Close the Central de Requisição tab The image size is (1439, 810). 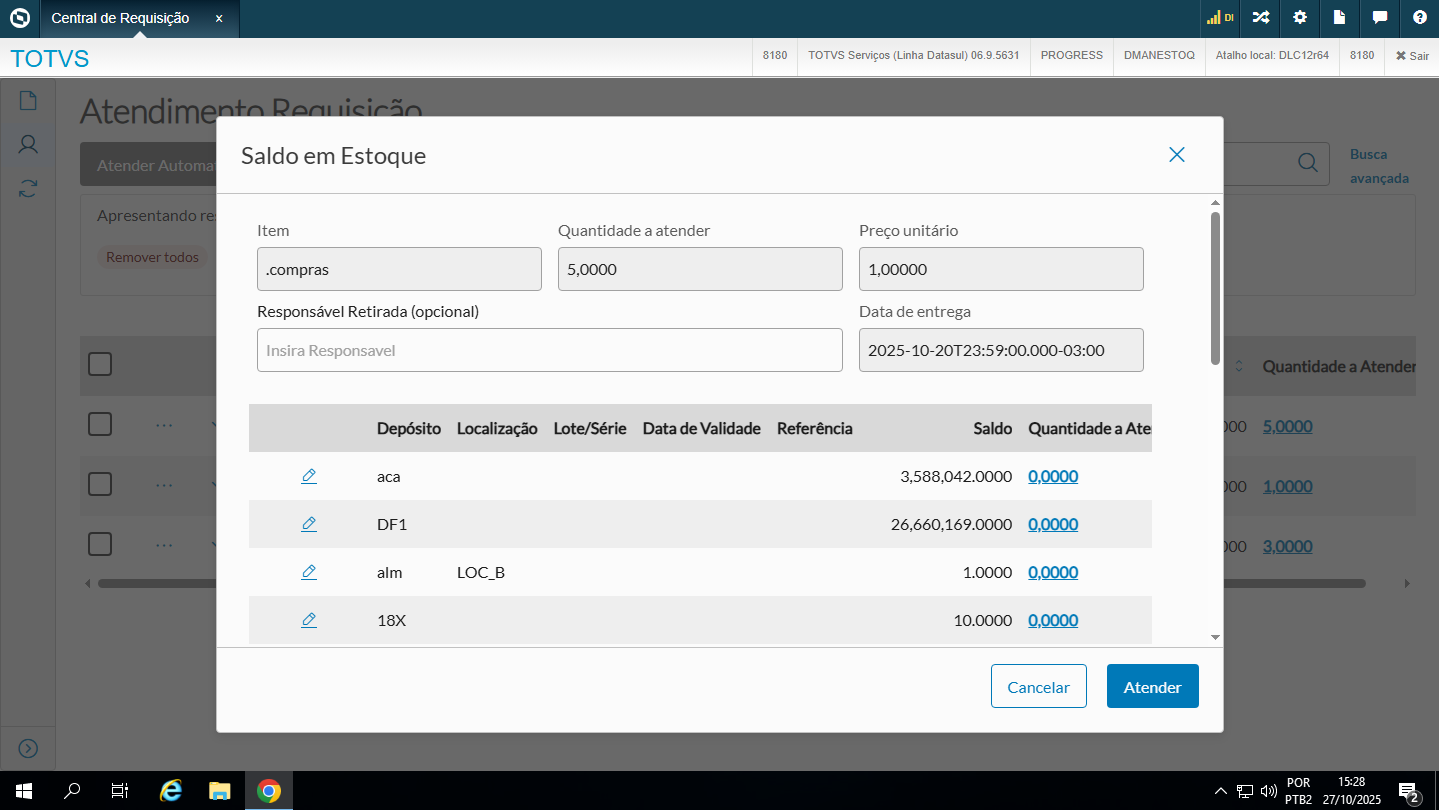(x=219, y=18)
